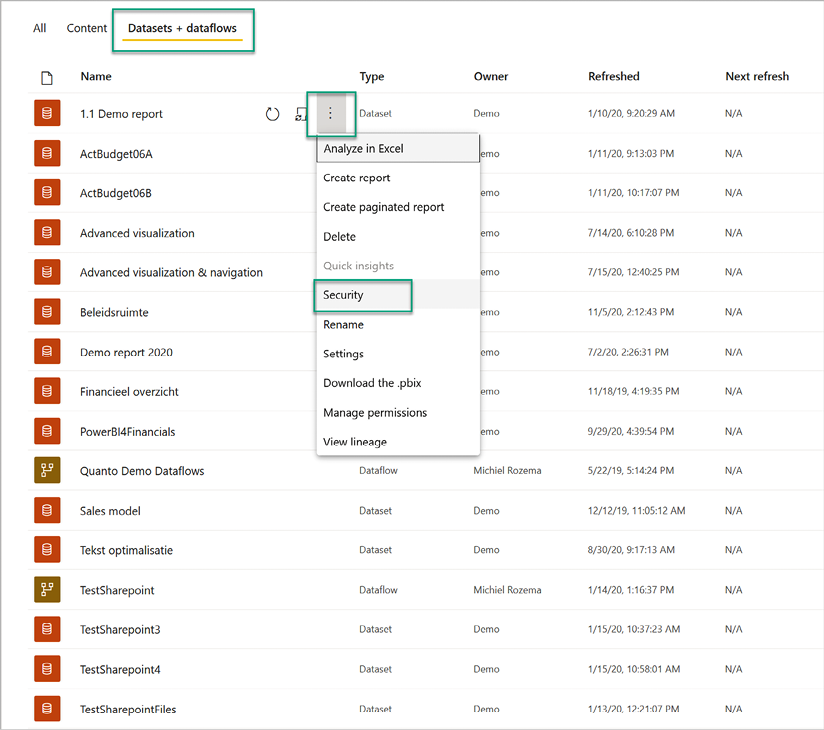The image size is (824, 730).
Task: Click the dataset icon next to TestSharepointFiles
Action: click(47, 708)
